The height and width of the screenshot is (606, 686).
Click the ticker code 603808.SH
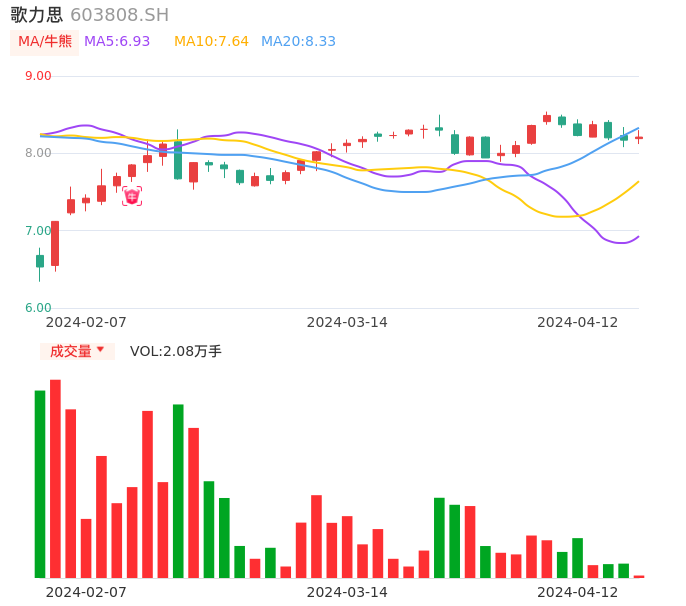tap(119, 15)
